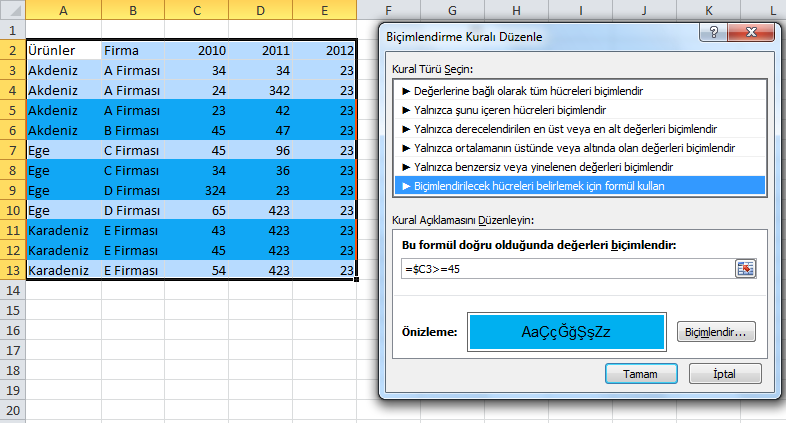Select the B Firması cell
This screenshot has height=423, width=786.
(132, 130)
